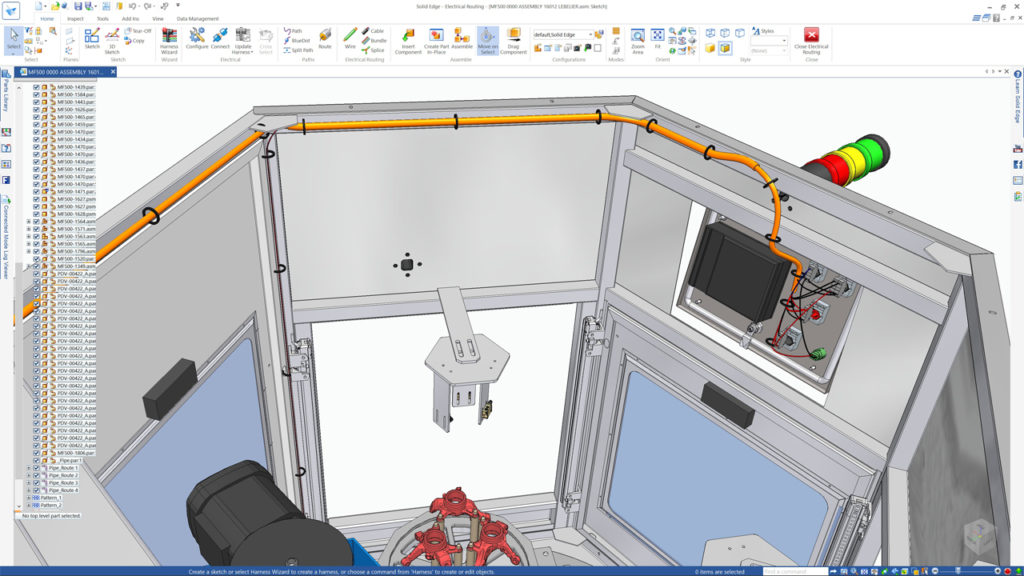Click the command finder input field
The height and width of the screenshot is (576, 1024).
point(795,570)
